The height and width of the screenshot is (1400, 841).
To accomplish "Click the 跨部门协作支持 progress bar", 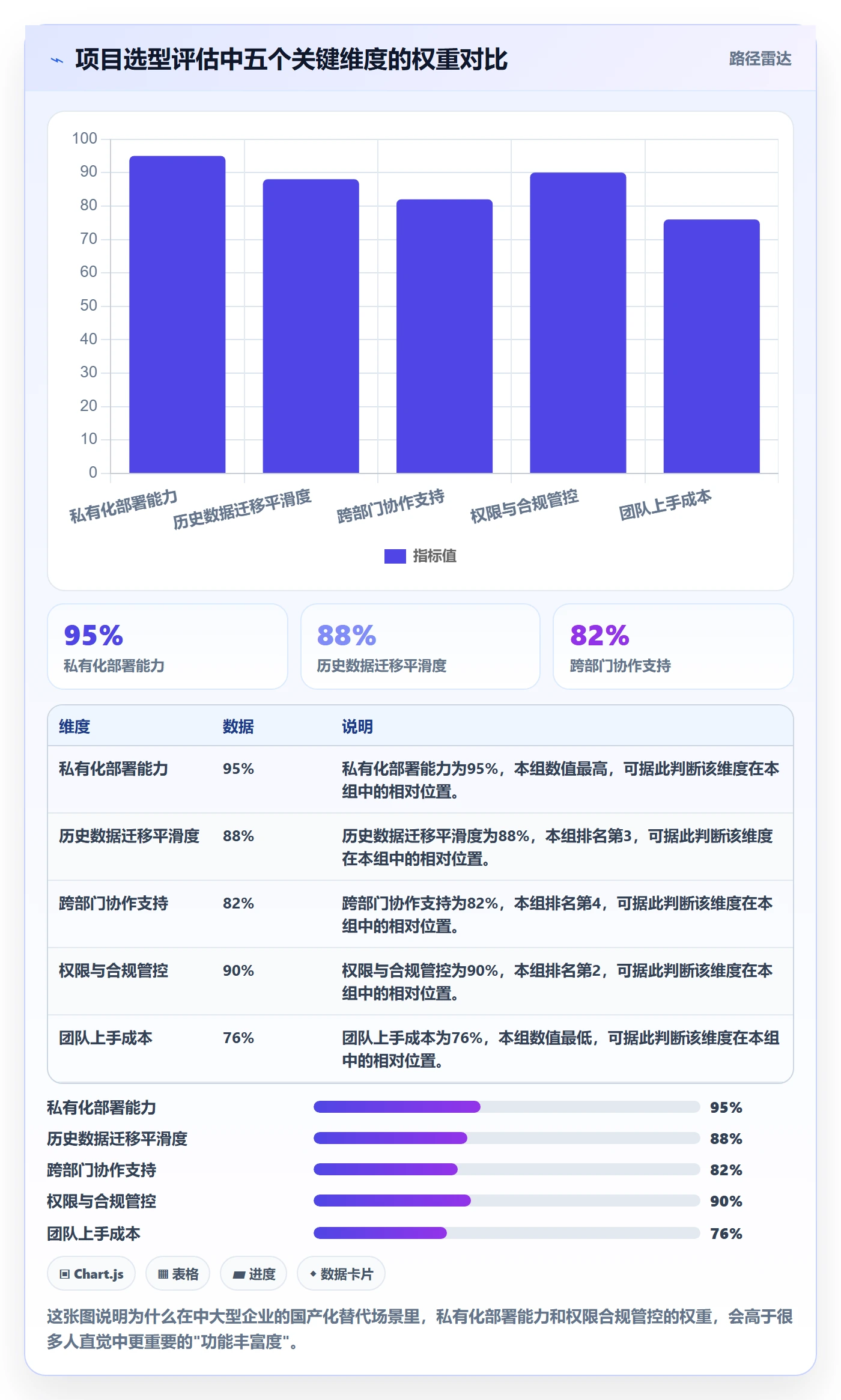I will pos(507,1169).
